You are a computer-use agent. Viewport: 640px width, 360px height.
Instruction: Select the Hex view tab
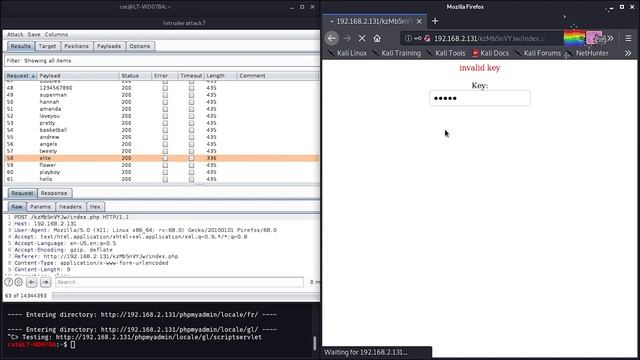95,207
